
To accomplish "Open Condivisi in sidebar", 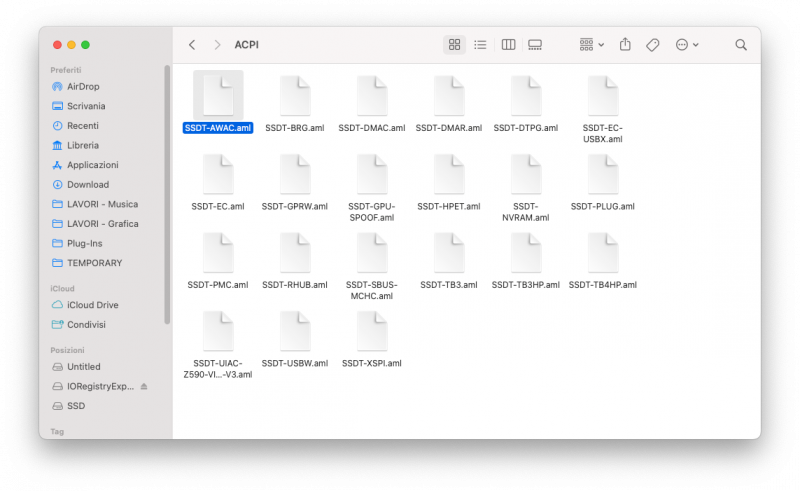I will [x=79, y=325].
